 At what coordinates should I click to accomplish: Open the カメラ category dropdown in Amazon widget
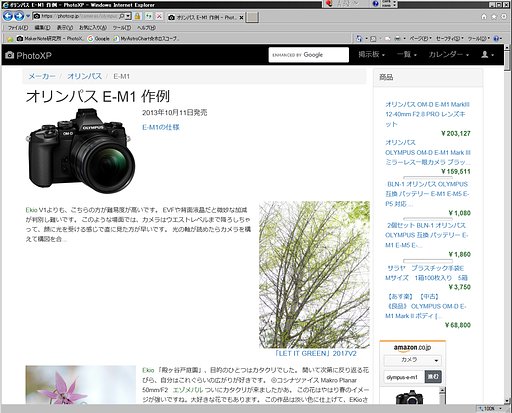(x=412, y=360)
